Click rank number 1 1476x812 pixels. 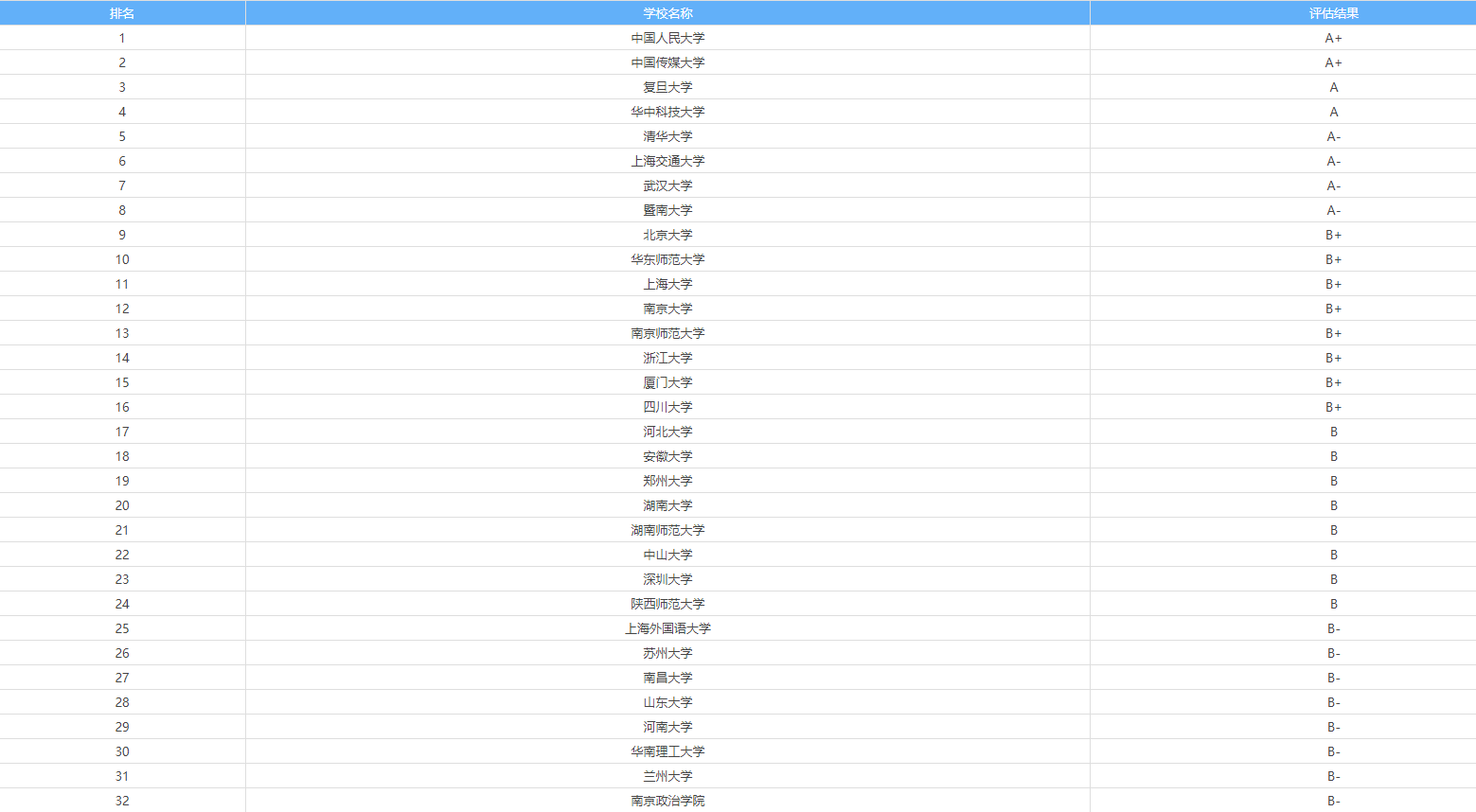pos(122,38)
